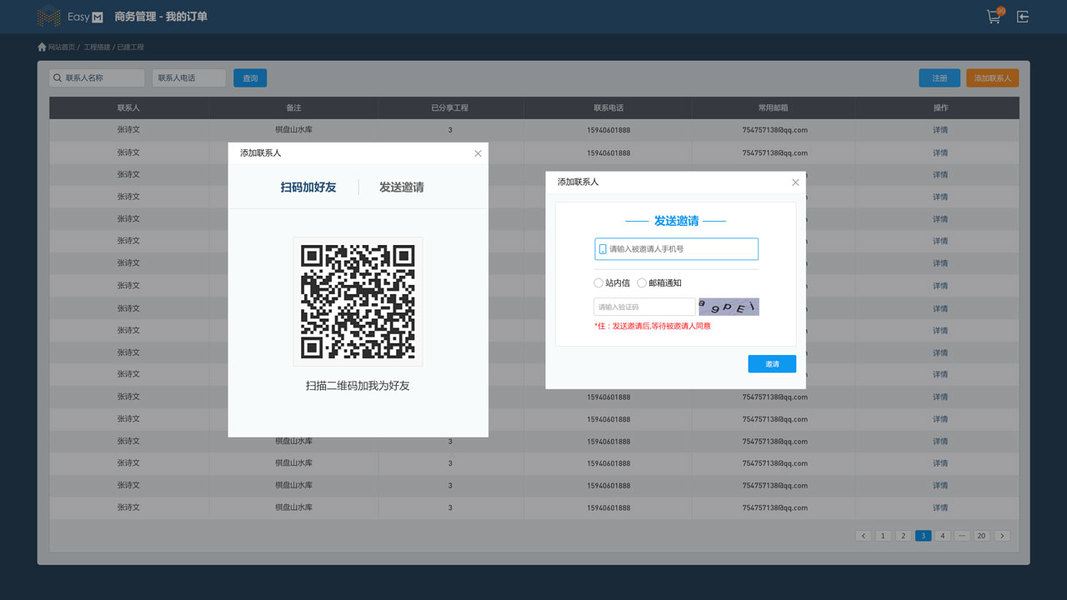Viewport: 1067px width, 600px height.
Task: Click the 常用邮箱 column header
Action: (x=774, y=108)
